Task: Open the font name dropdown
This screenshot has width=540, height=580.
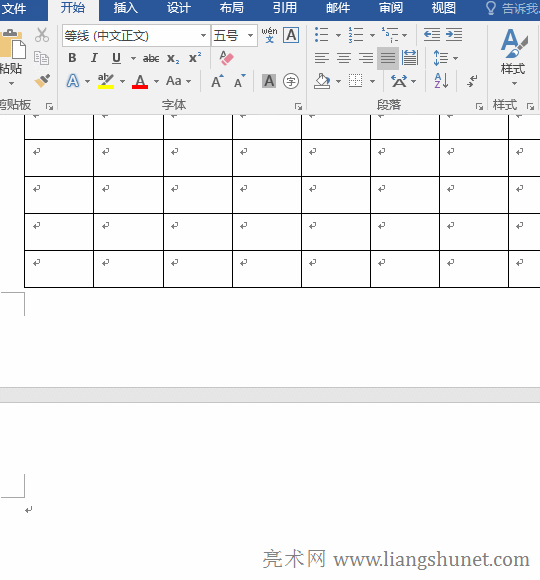Action: 203,36
